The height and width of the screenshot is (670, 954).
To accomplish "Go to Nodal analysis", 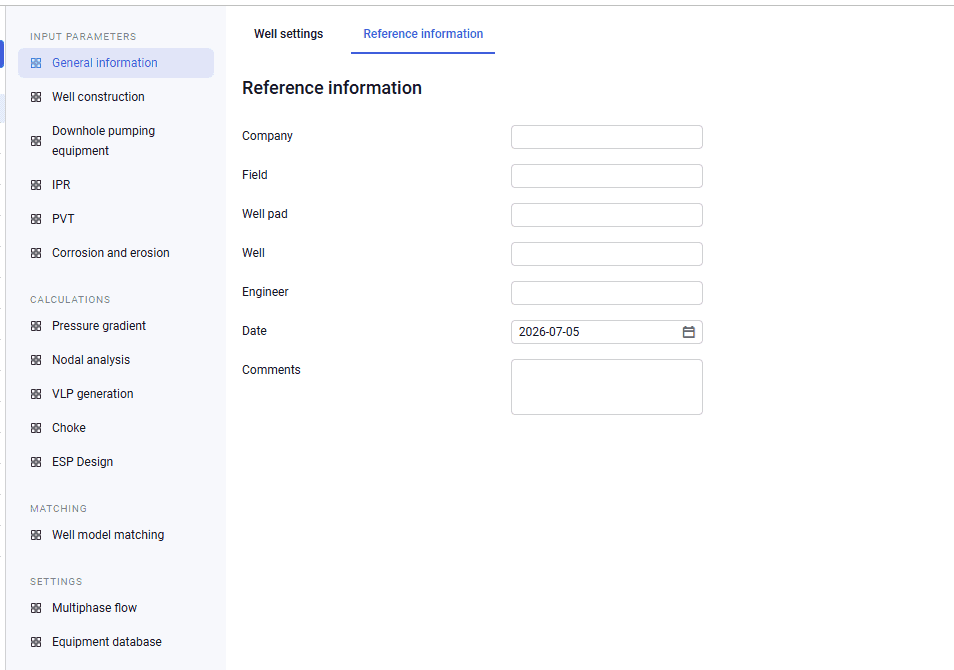I will pyautogui.click(x=116, y=360).
